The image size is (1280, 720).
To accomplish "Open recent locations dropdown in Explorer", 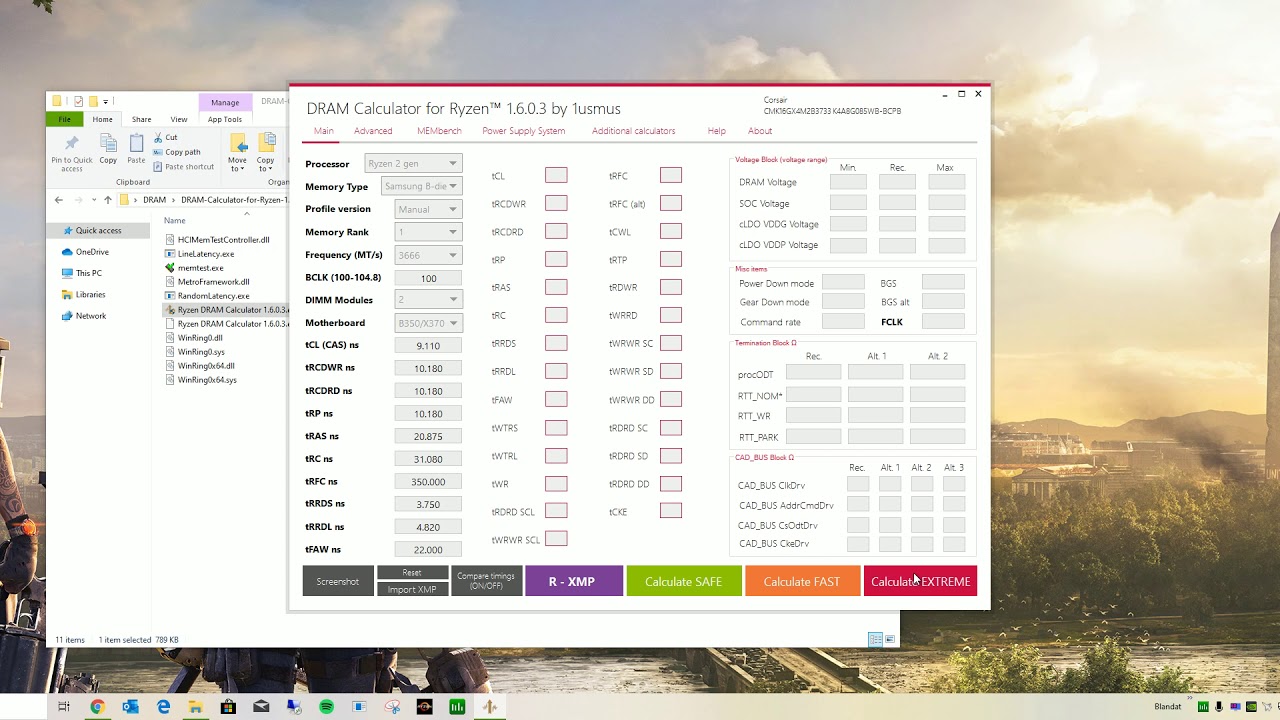I will tap(92, 200).
